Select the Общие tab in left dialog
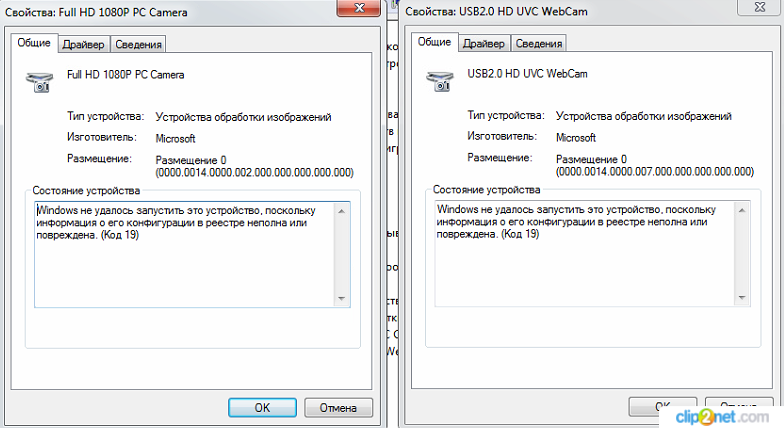 34,43
